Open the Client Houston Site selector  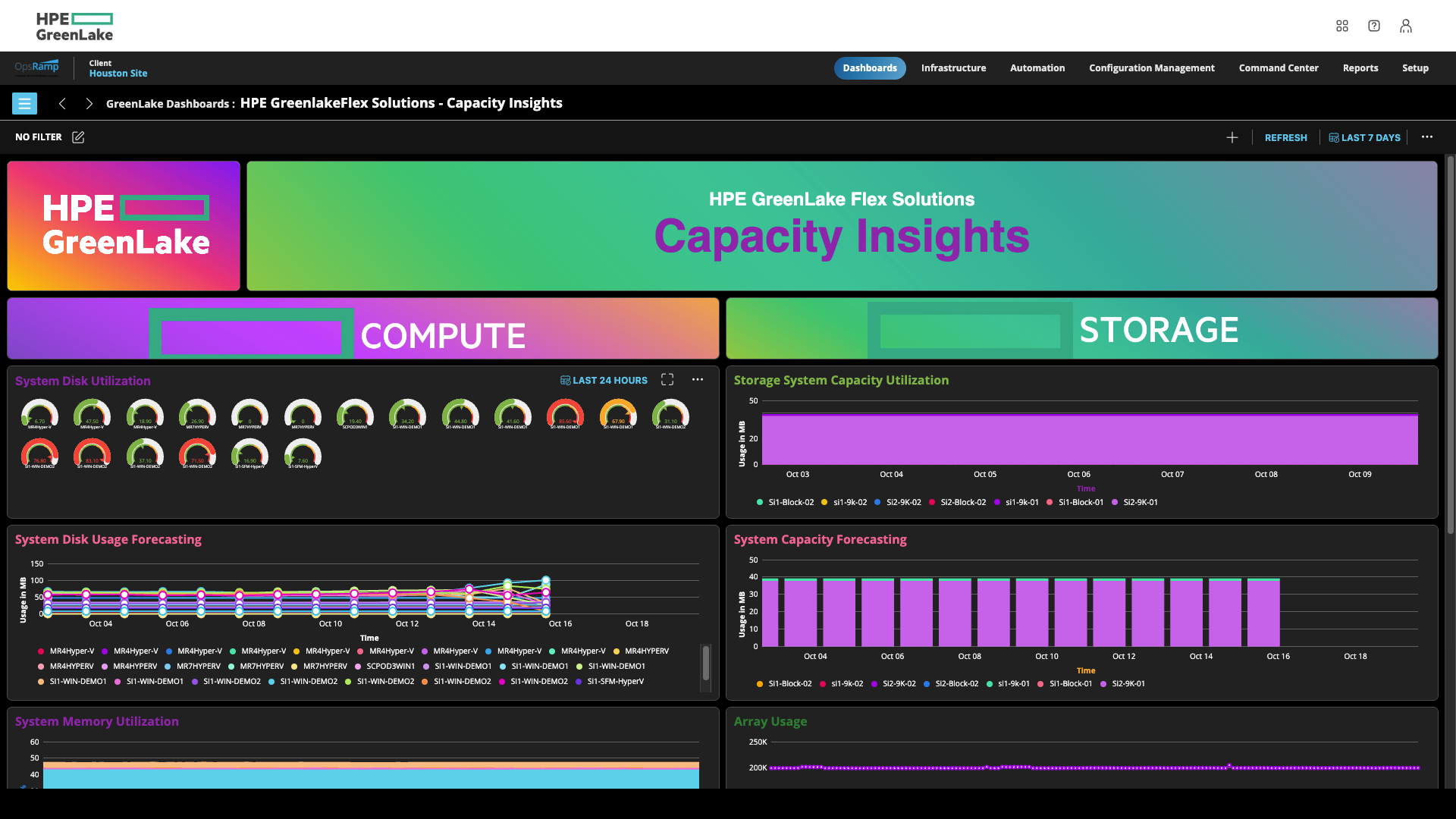118,68
